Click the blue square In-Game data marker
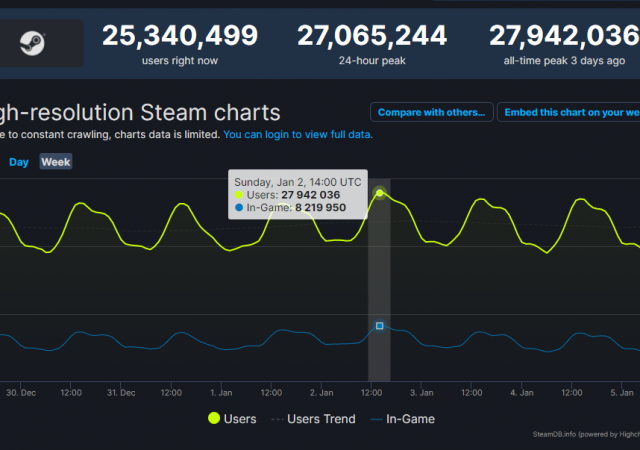Screen dimensions: 640x450 [380, 326]
